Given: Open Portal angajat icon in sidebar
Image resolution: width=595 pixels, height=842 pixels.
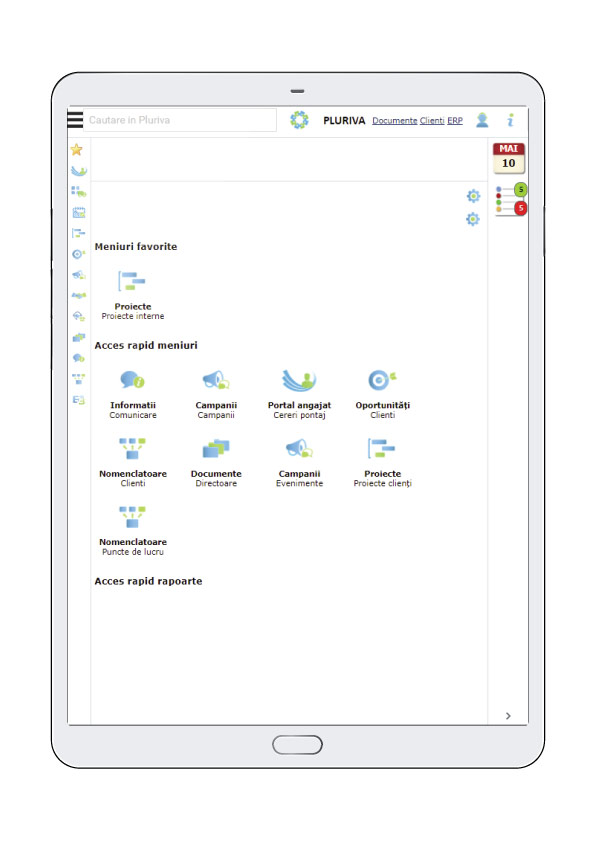Looking at the screenshot, I should tap(78, 171).
